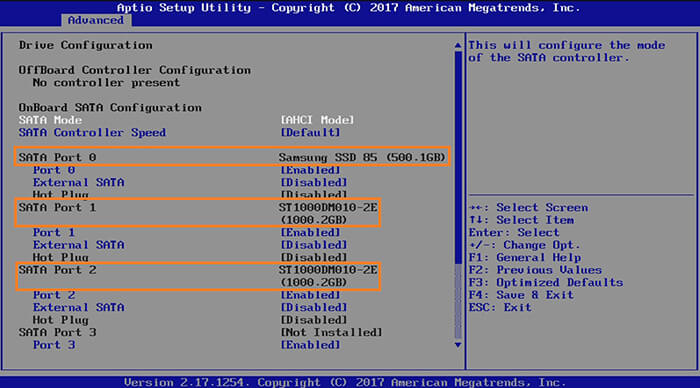
Task: Select External SATA under Port 0
Action: point(79,183)
